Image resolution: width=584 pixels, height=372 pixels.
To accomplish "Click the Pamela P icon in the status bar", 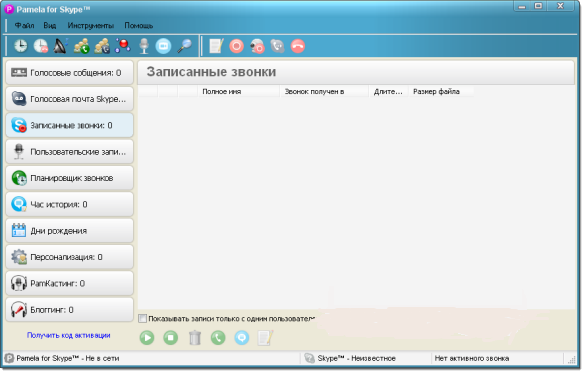I will pos(9,358).
